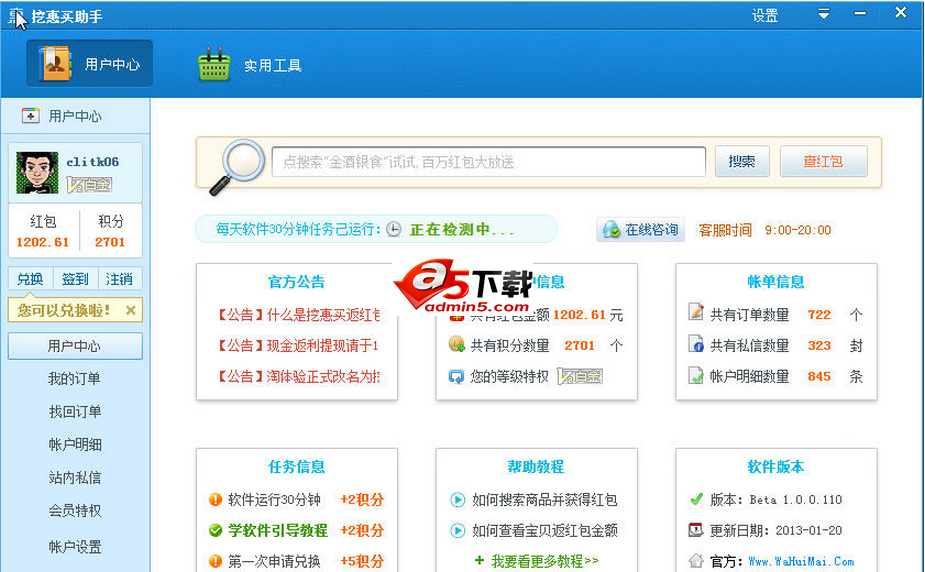Open the 现金返利提现 announcement
Image resolution: width=925 pixels, height=572 pixels.
pyautogui.click(x=298, y=346)
